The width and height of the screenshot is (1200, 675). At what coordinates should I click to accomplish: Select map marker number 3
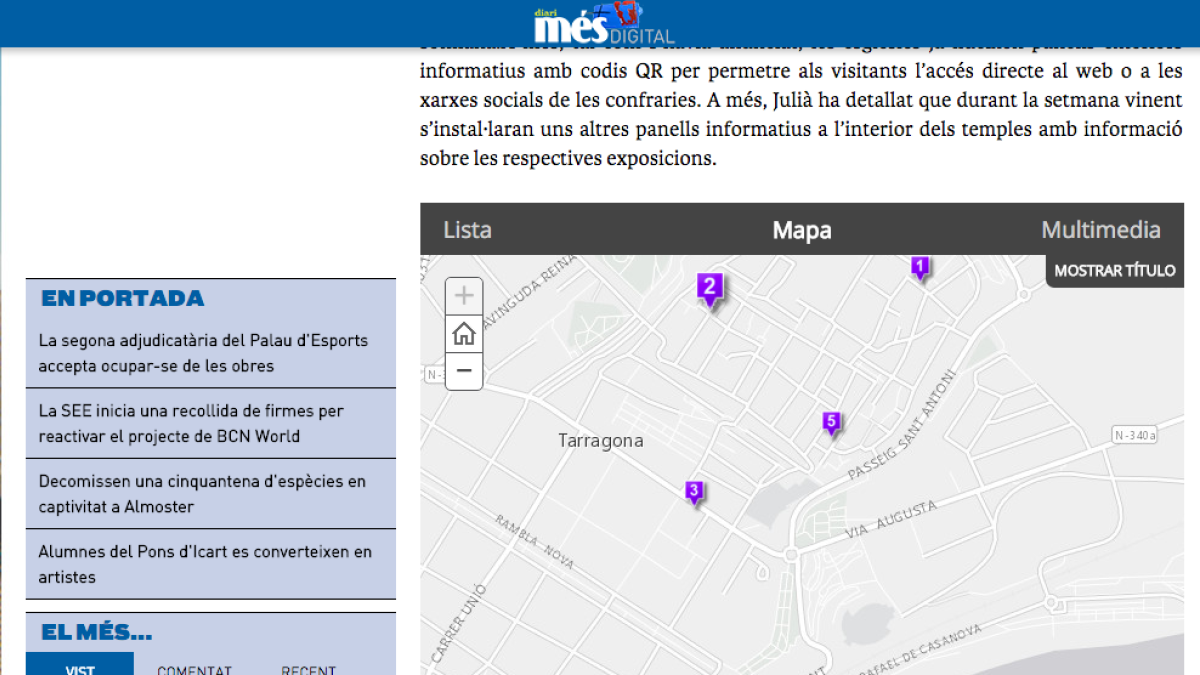[693, 490]
